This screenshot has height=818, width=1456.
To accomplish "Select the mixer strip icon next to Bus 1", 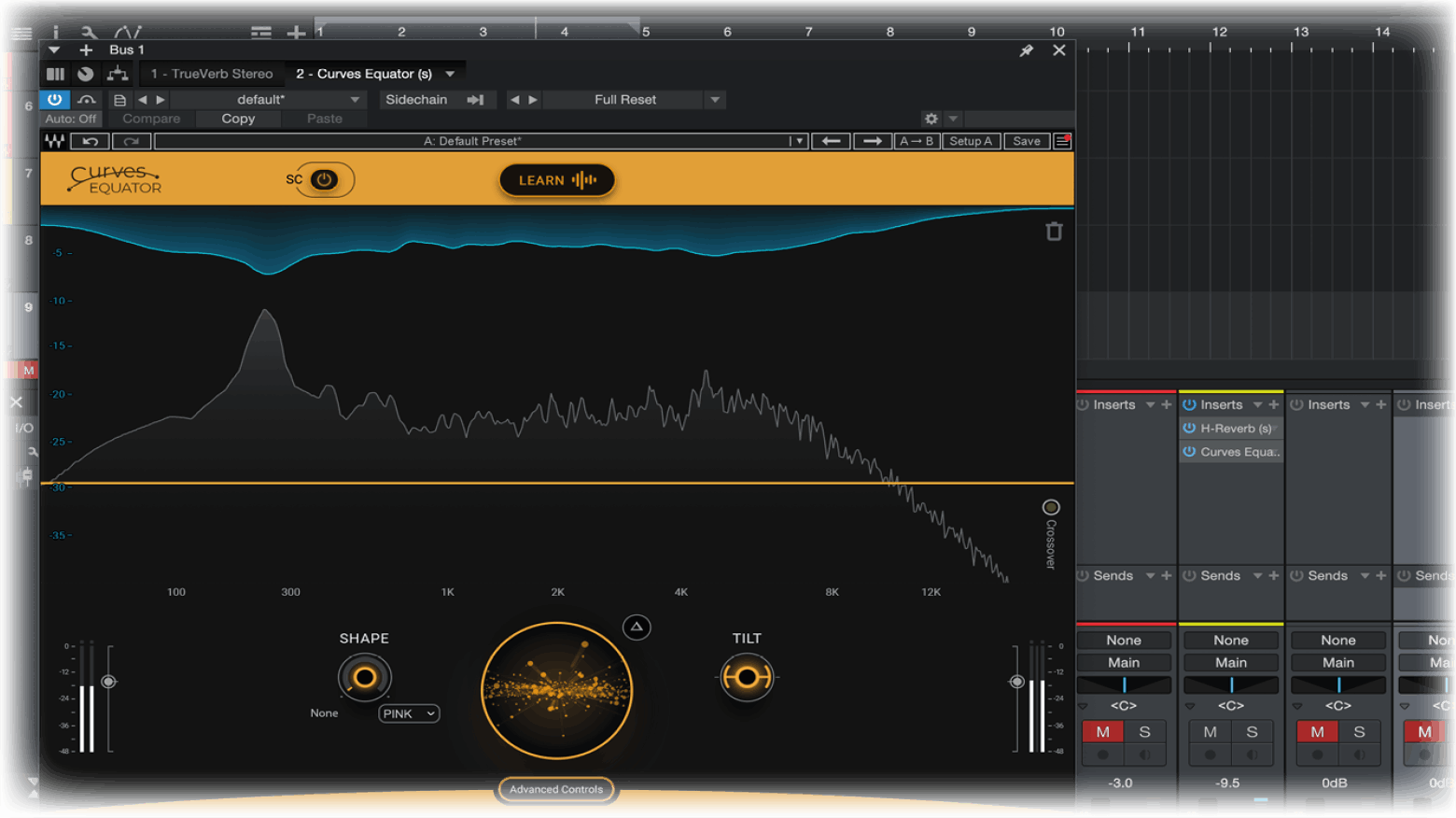I will tap(55, 74).
